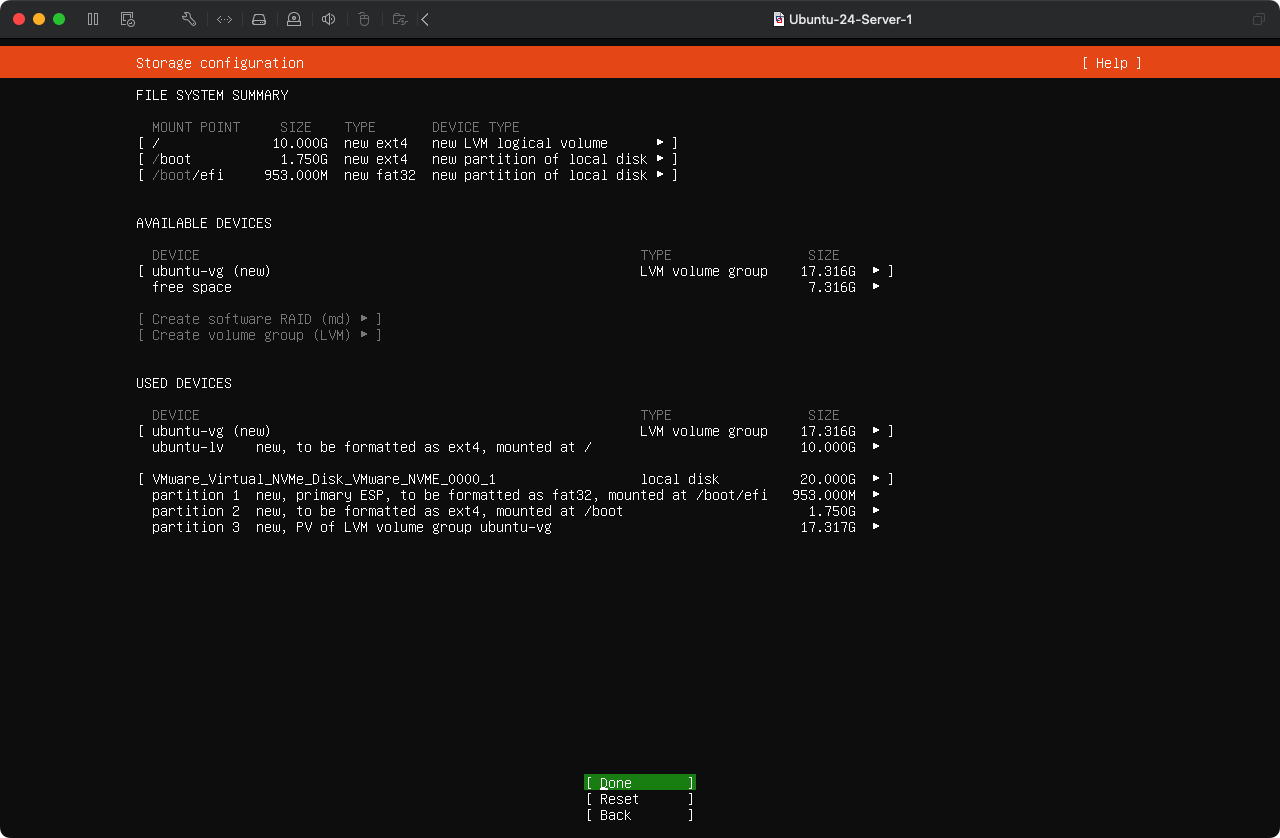Image resolution: width=1280 pixels, height=838 pixels.
Task: Select ubuntu-vg (new) in Available Devices
Action: coord(516,271)
